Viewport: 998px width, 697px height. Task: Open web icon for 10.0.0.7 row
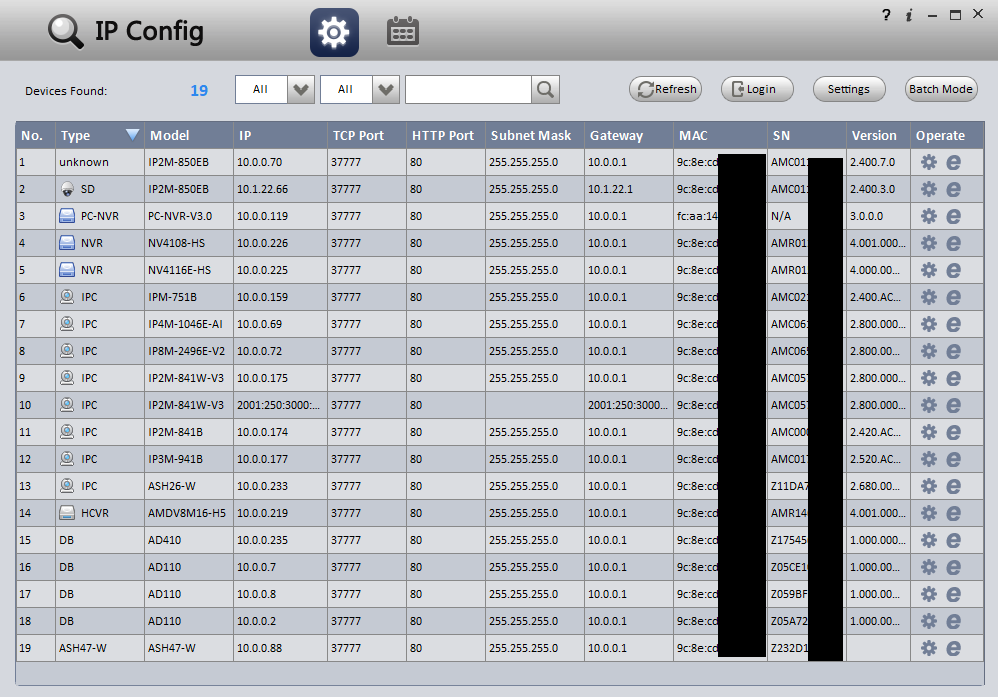click(953, 567)
